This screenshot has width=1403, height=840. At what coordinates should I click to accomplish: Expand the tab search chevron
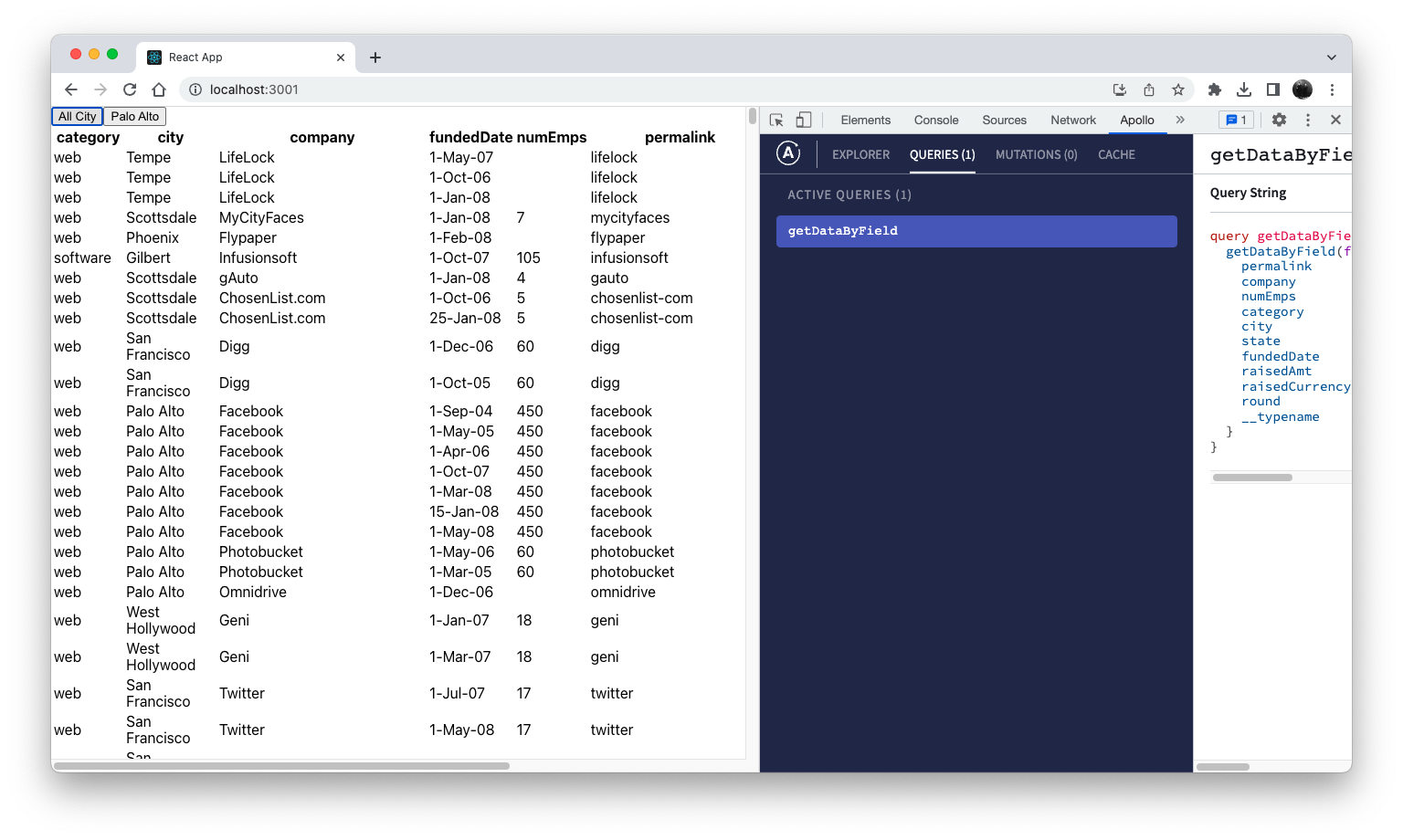pyautogui.click(x=1331, y=57)
